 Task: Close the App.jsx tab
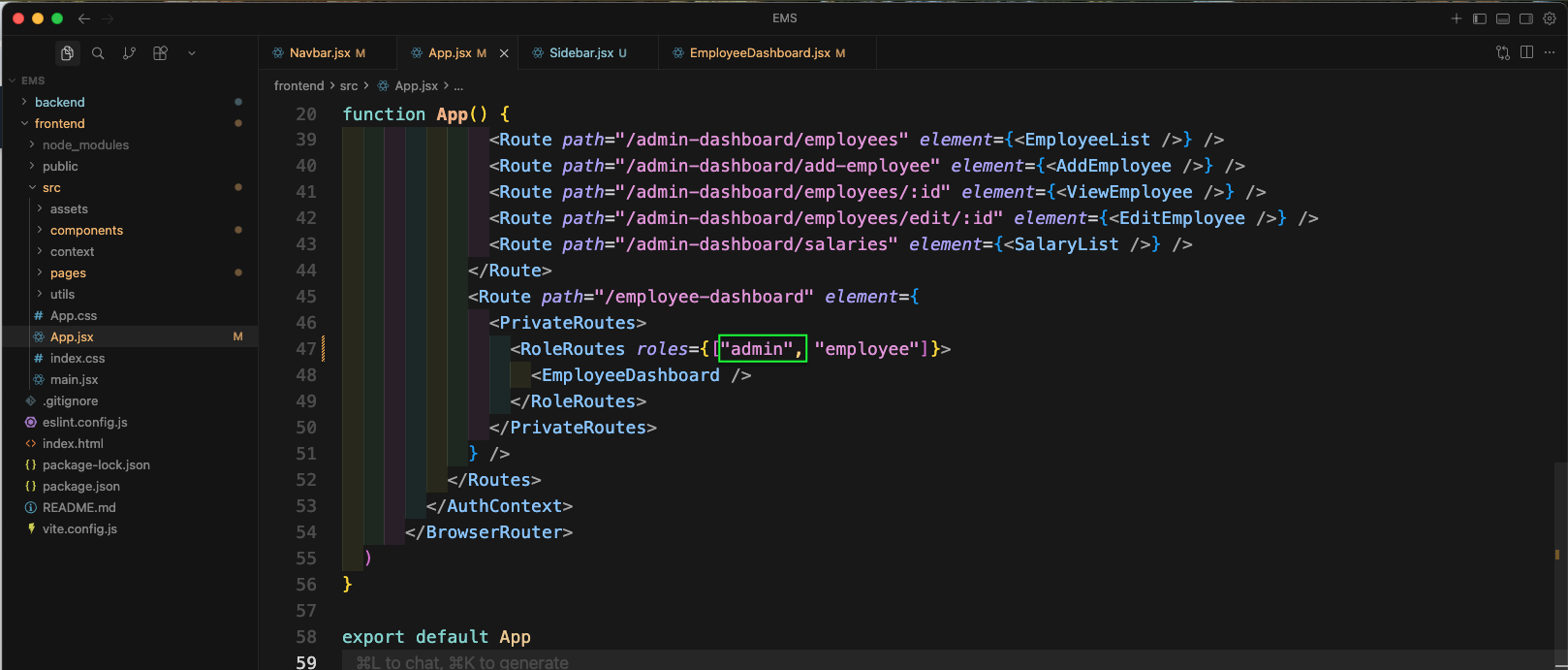click(x=504, y=53)
